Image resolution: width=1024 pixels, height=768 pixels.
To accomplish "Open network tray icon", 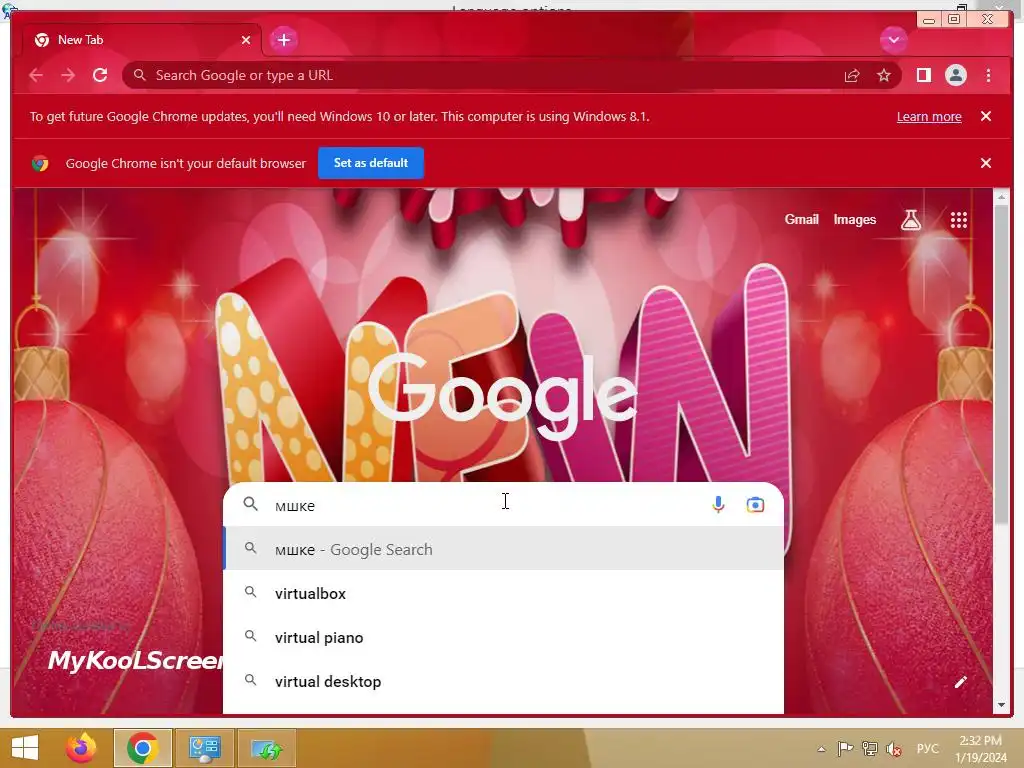I will click(869, 749).
